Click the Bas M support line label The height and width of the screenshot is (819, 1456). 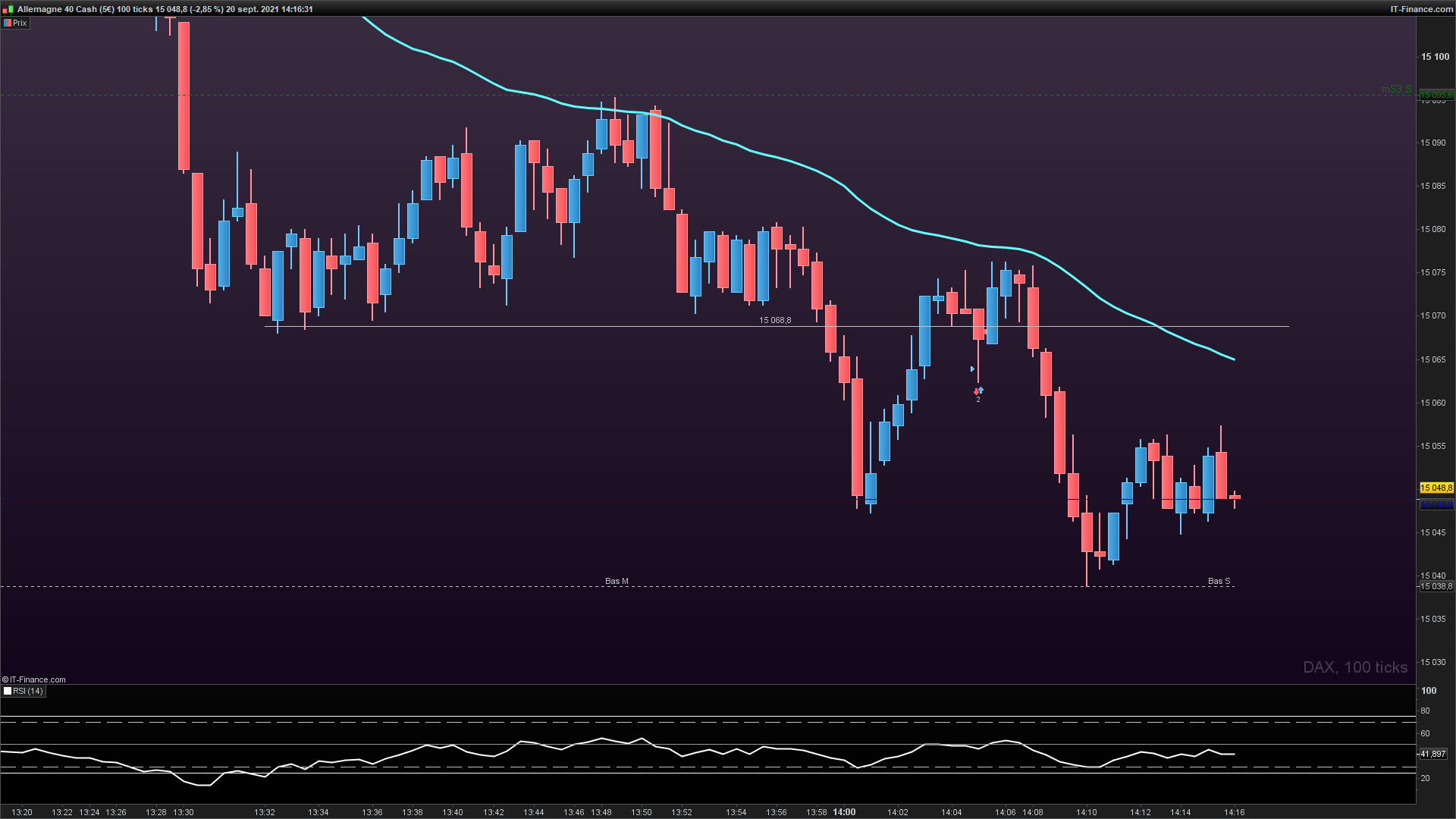pos(616,581)
